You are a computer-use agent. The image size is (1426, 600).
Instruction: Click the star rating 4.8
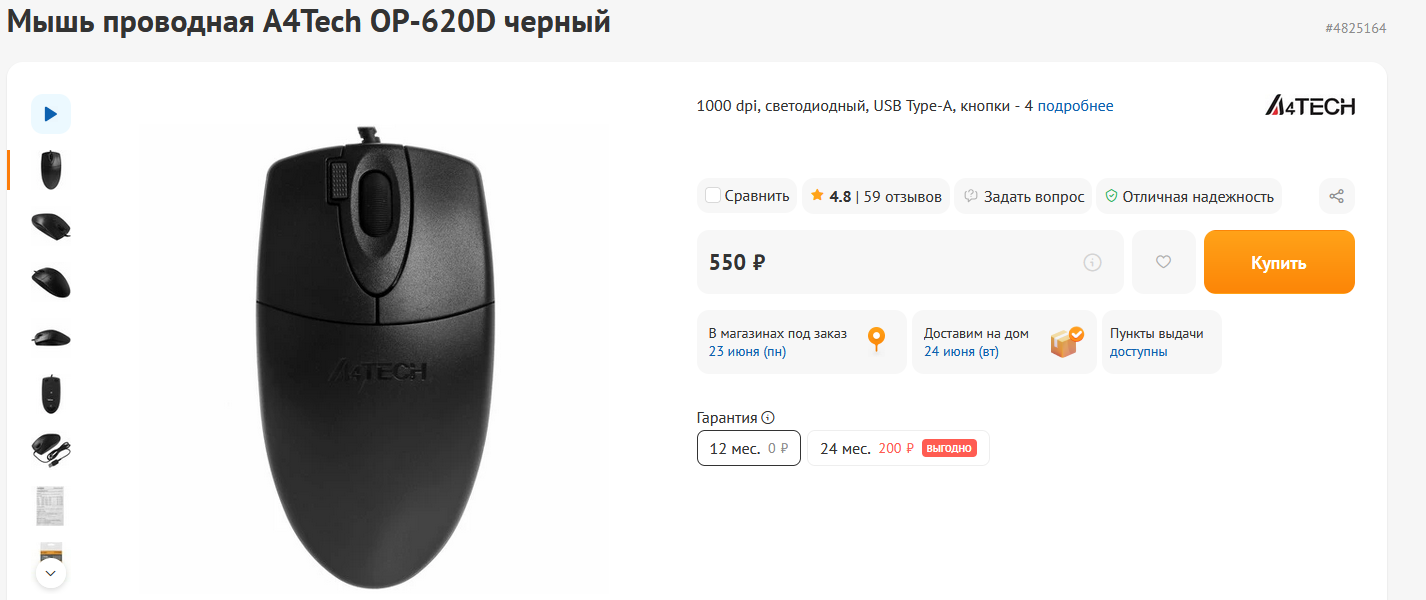(830, 196)
